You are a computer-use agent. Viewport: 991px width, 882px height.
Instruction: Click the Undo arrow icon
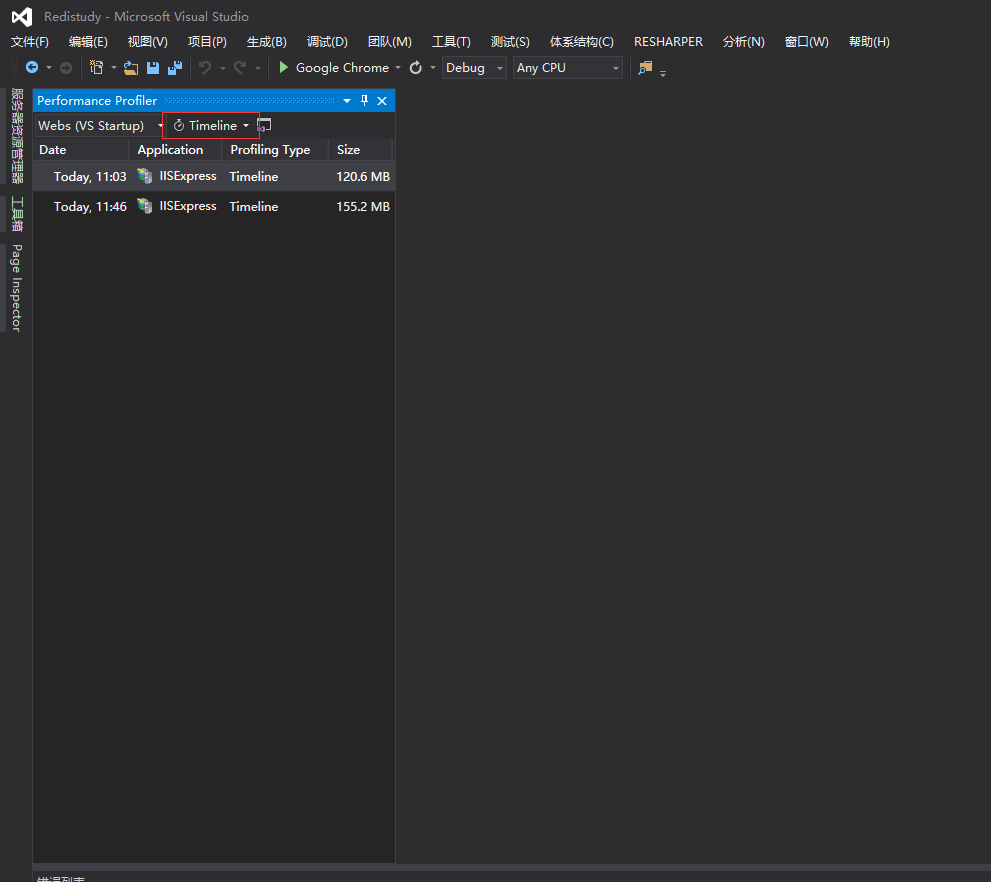tap(205, 67)
